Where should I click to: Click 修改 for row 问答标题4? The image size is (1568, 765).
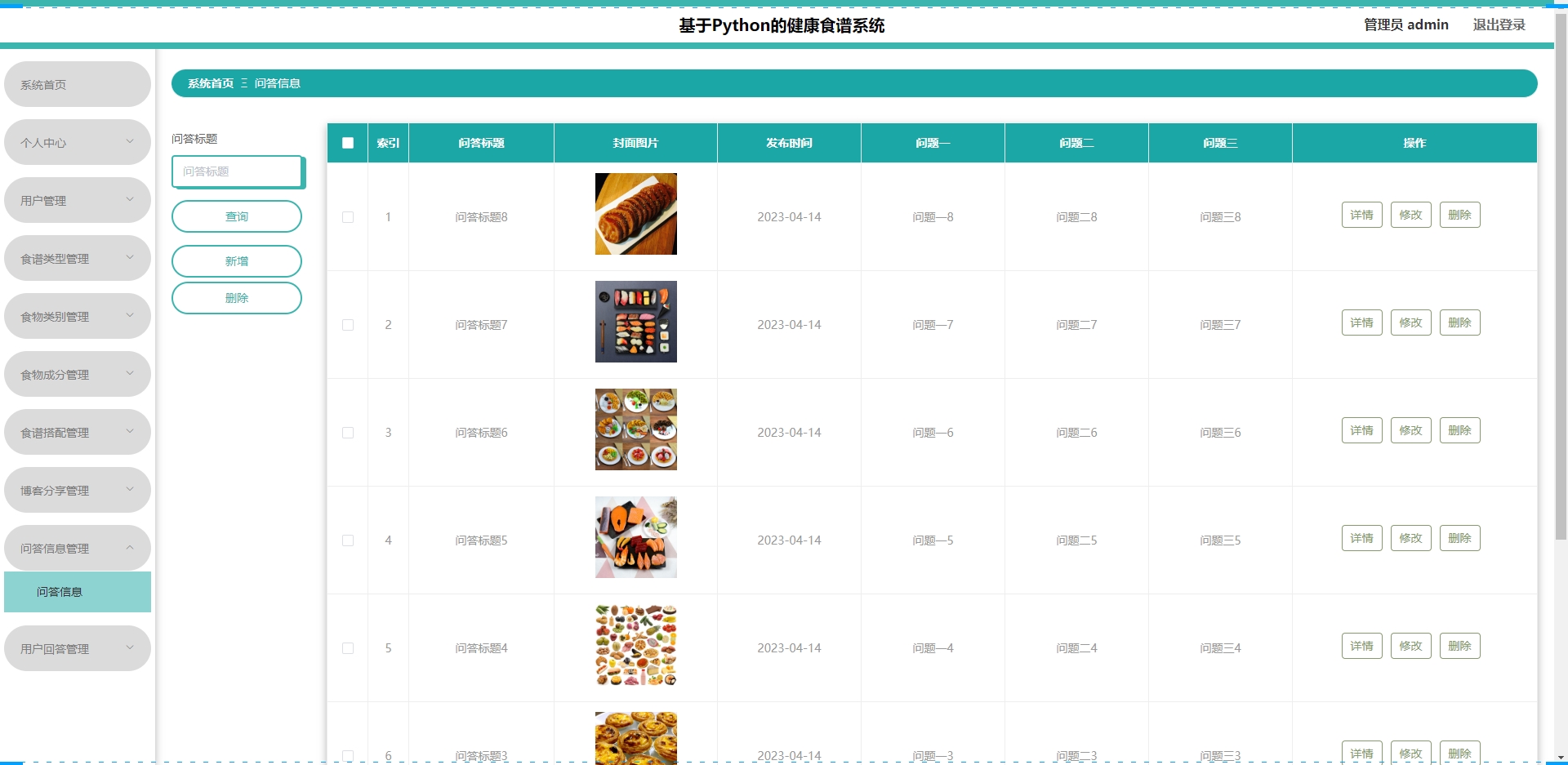pyautogui.click(x=1410, y=646)
